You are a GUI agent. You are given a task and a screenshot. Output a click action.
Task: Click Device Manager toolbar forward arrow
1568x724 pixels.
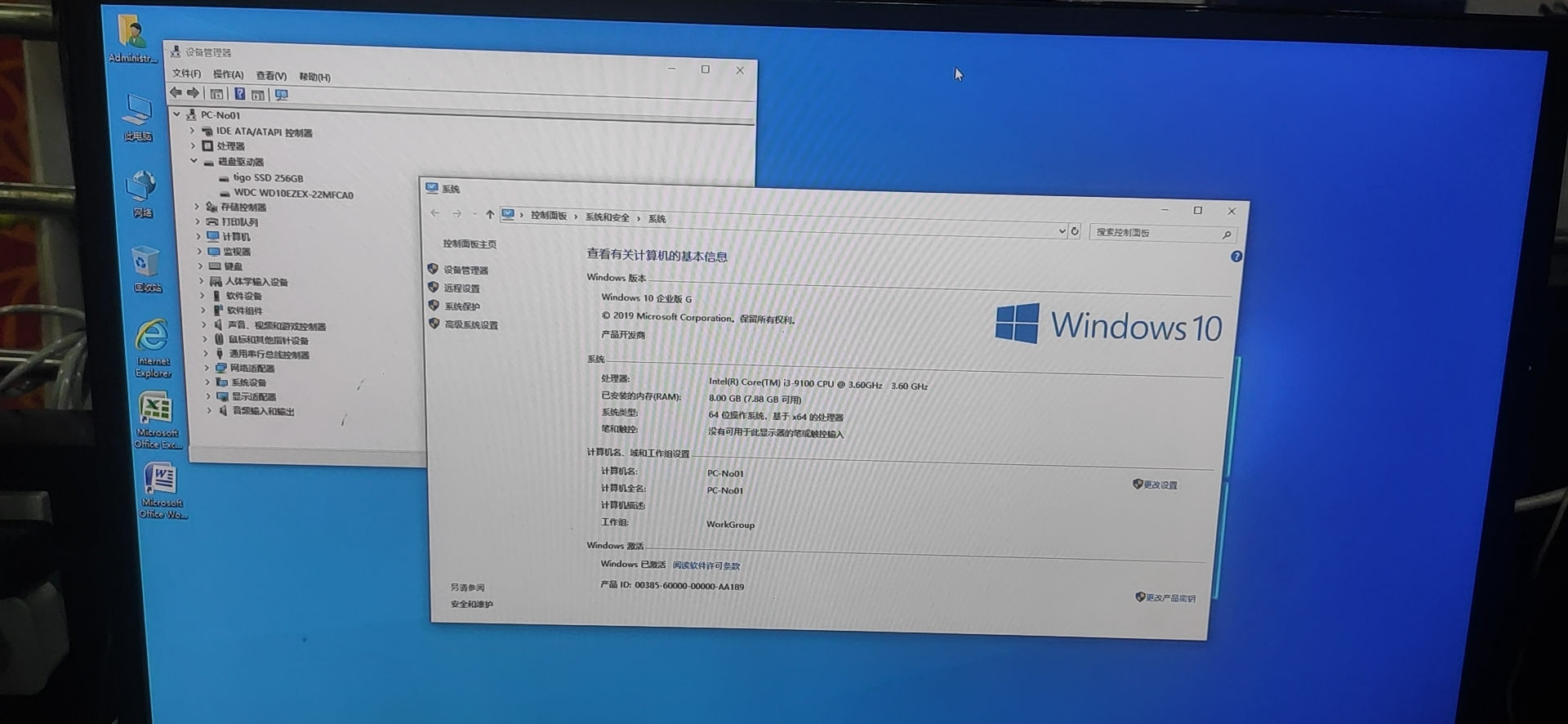pyautogui.click(x=193, y=93)
